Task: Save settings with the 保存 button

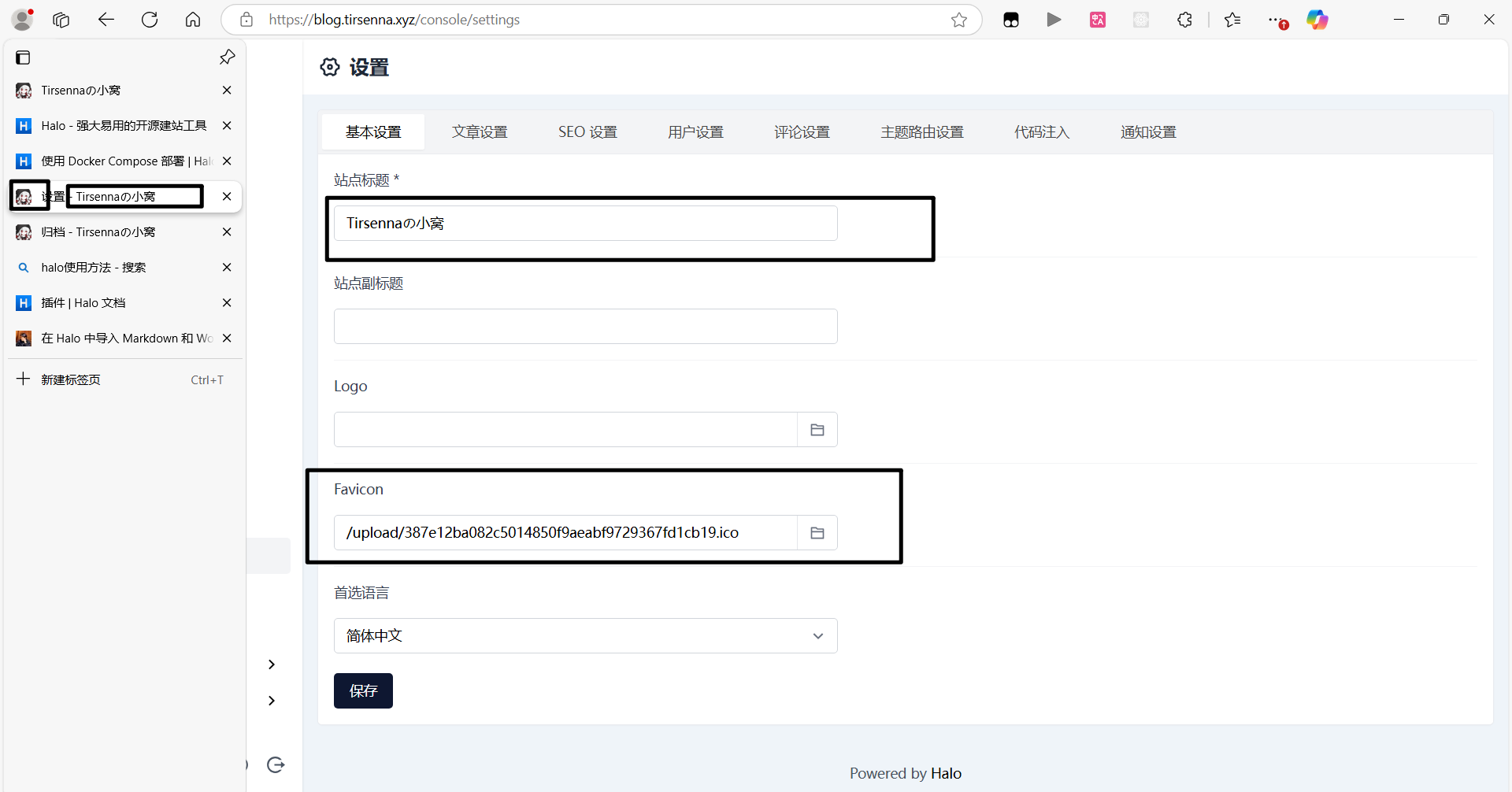Action: coord(363,690)
